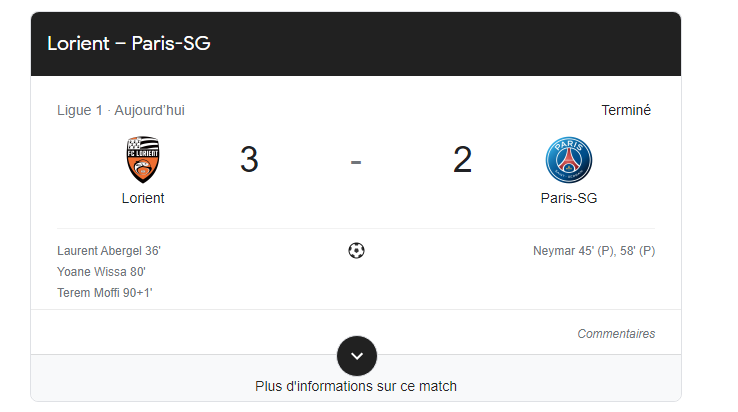Click the Lorient – Paris-SG match header
738x412 pixels.
[x=128, y=44]
